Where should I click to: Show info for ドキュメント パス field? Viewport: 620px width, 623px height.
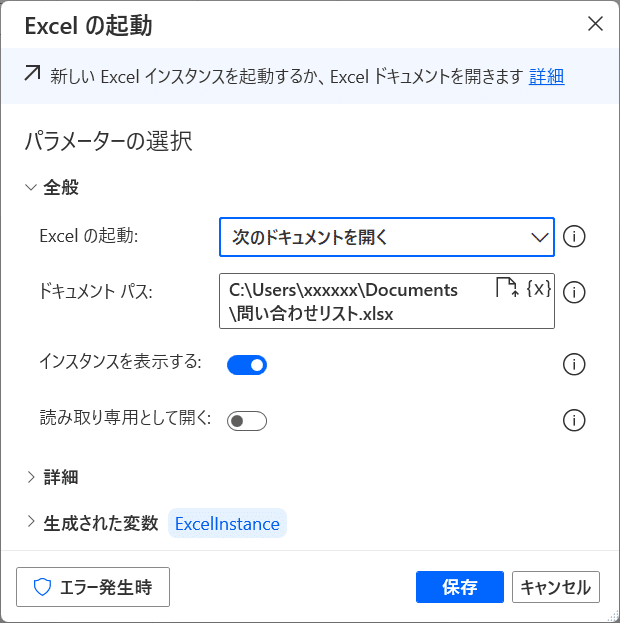(574, 292)
